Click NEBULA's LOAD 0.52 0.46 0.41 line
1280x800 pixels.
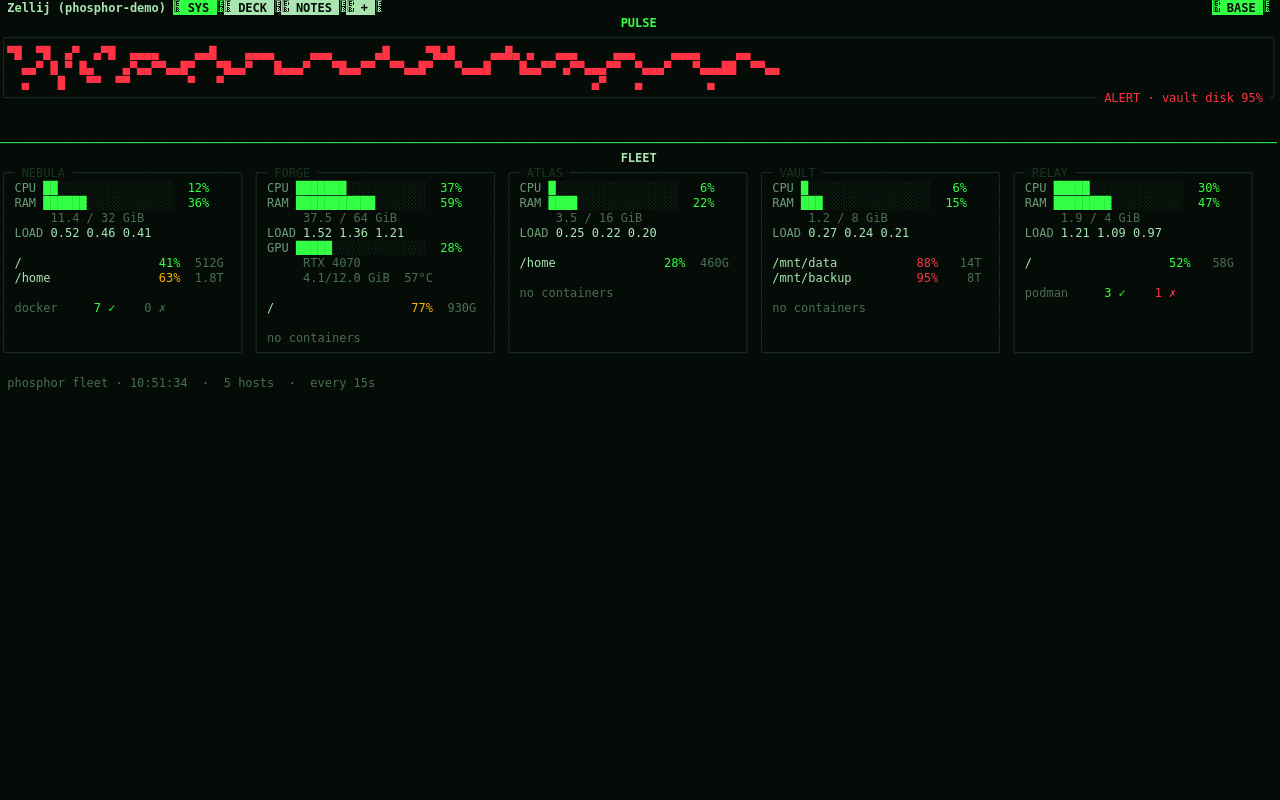click(x=83, y=233)
